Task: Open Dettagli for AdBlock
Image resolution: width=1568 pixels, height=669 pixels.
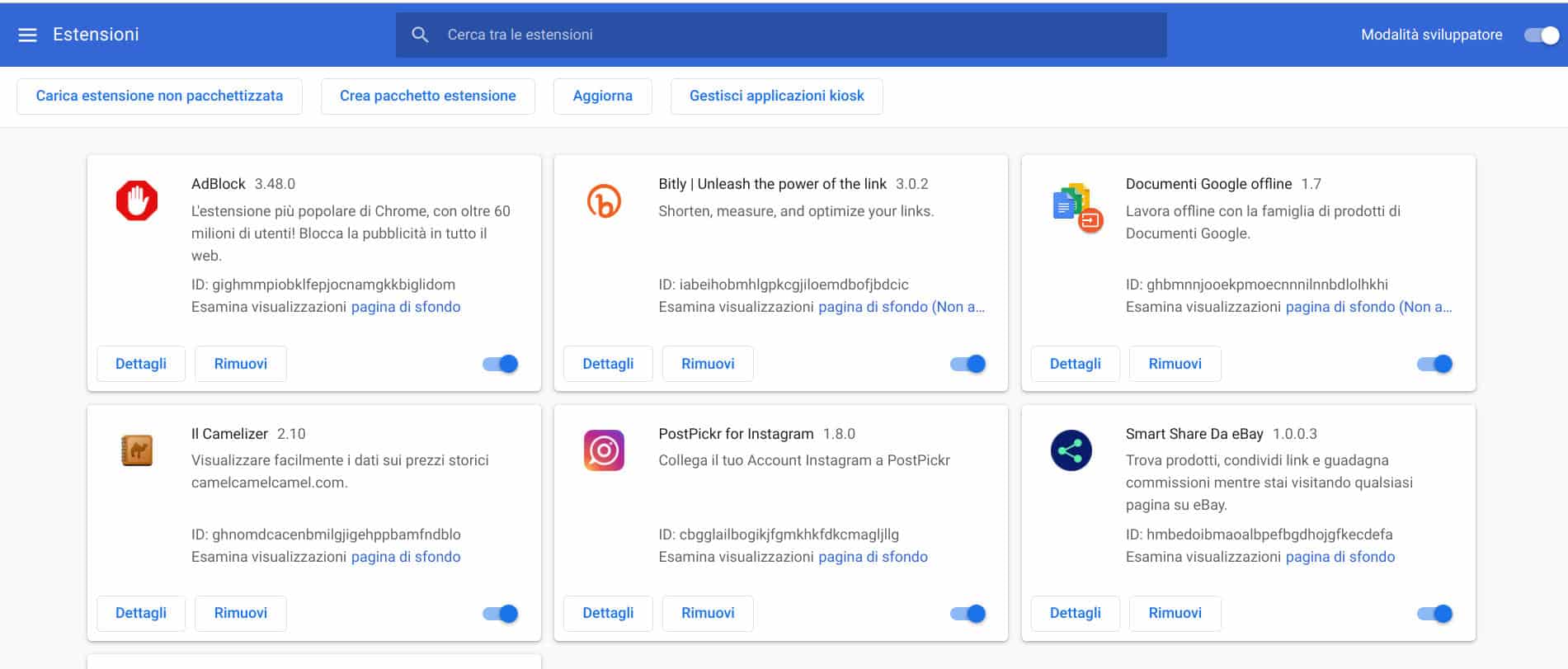Action: pos(141,364)
